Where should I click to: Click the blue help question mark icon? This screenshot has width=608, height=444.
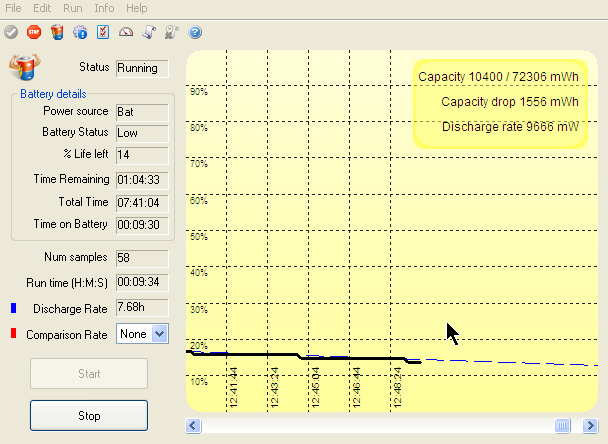(195, 33)
